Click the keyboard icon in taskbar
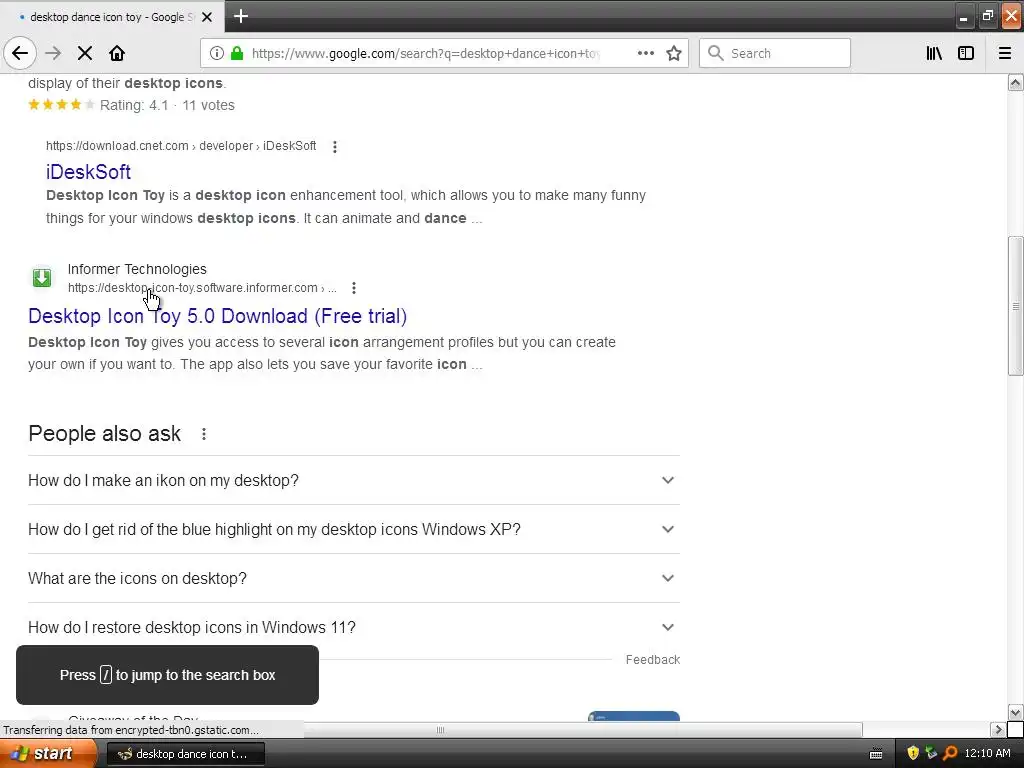 pos(876,754)
